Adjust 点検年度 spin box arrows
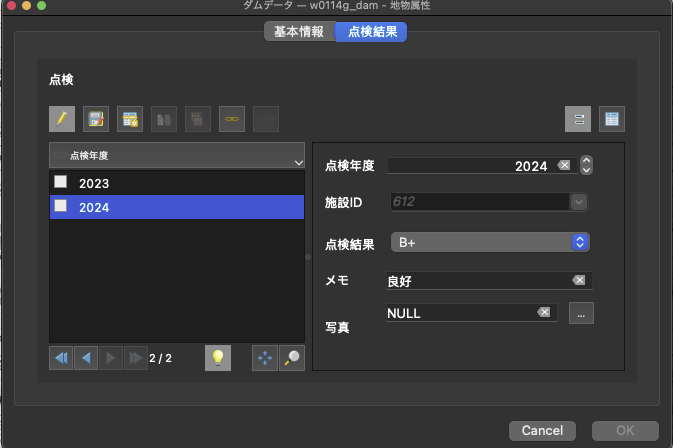Viewport: 673px width, 448px height. tap(586, 165)
